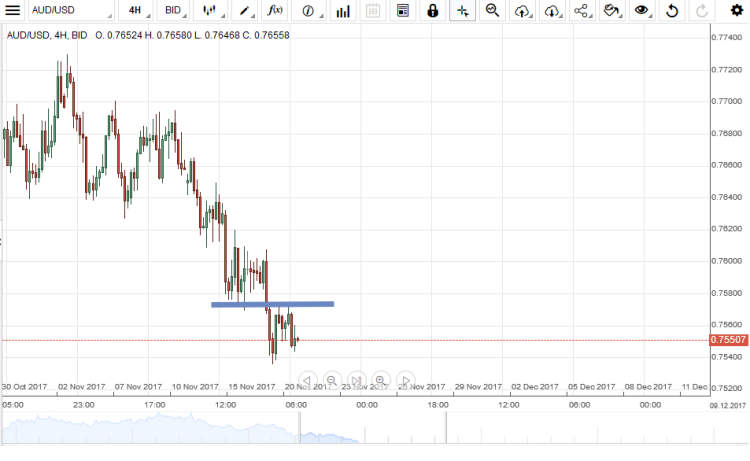Click the 0.77000 price axis label
This screenshot has width=750, height=461.
pyautogui.click(x=727, y=101)
